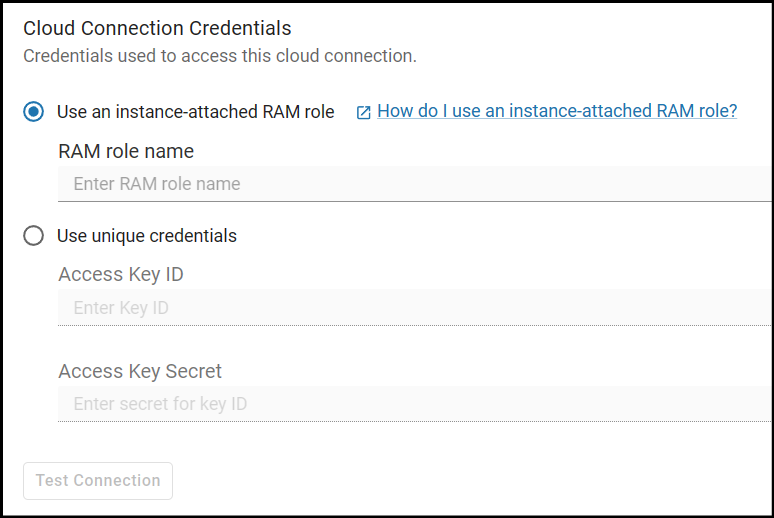The image size is (774, 518).
Task: Click the 'Enter RAM role name' placeholder text
Action: click(x=157, y=184)
